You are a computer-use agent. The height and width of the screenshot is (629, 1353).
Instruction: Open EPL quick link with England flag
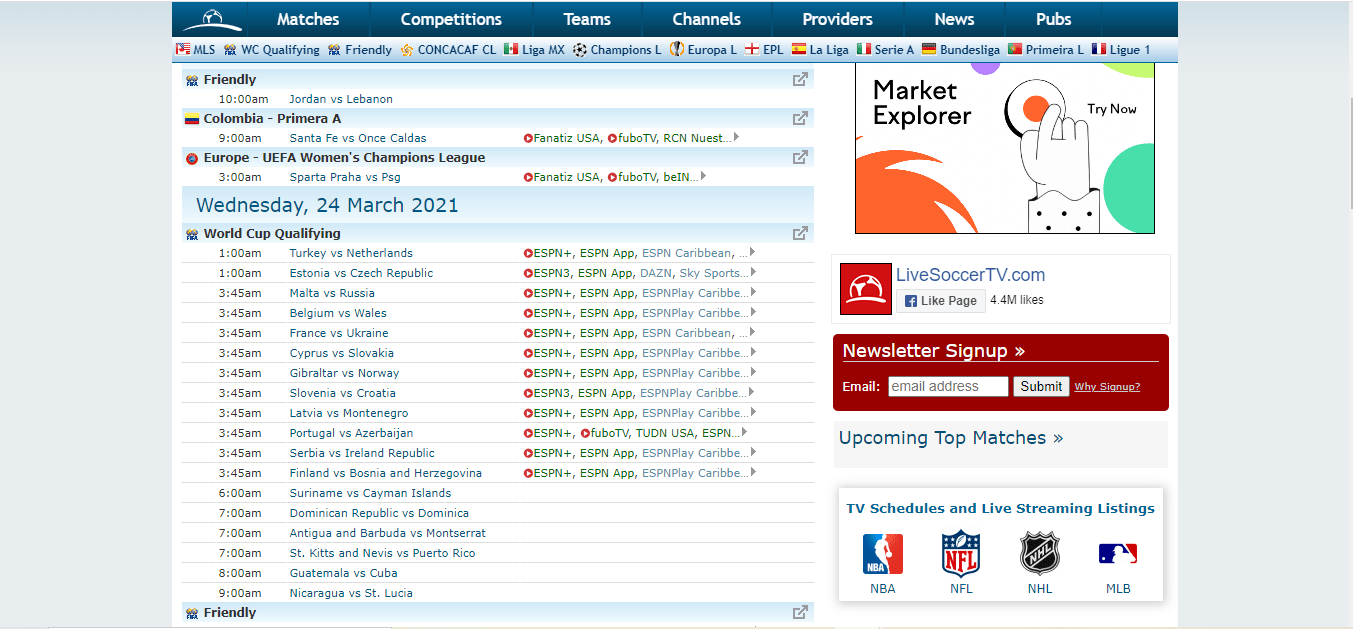coord(764,50)
